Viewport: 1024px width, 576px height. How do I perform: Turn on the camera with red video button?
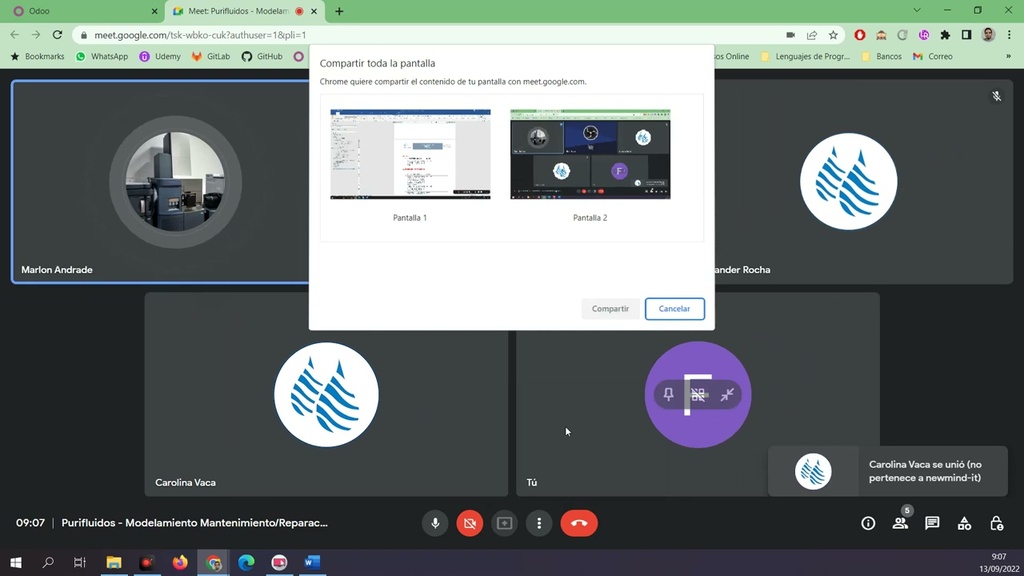(469, 523)
